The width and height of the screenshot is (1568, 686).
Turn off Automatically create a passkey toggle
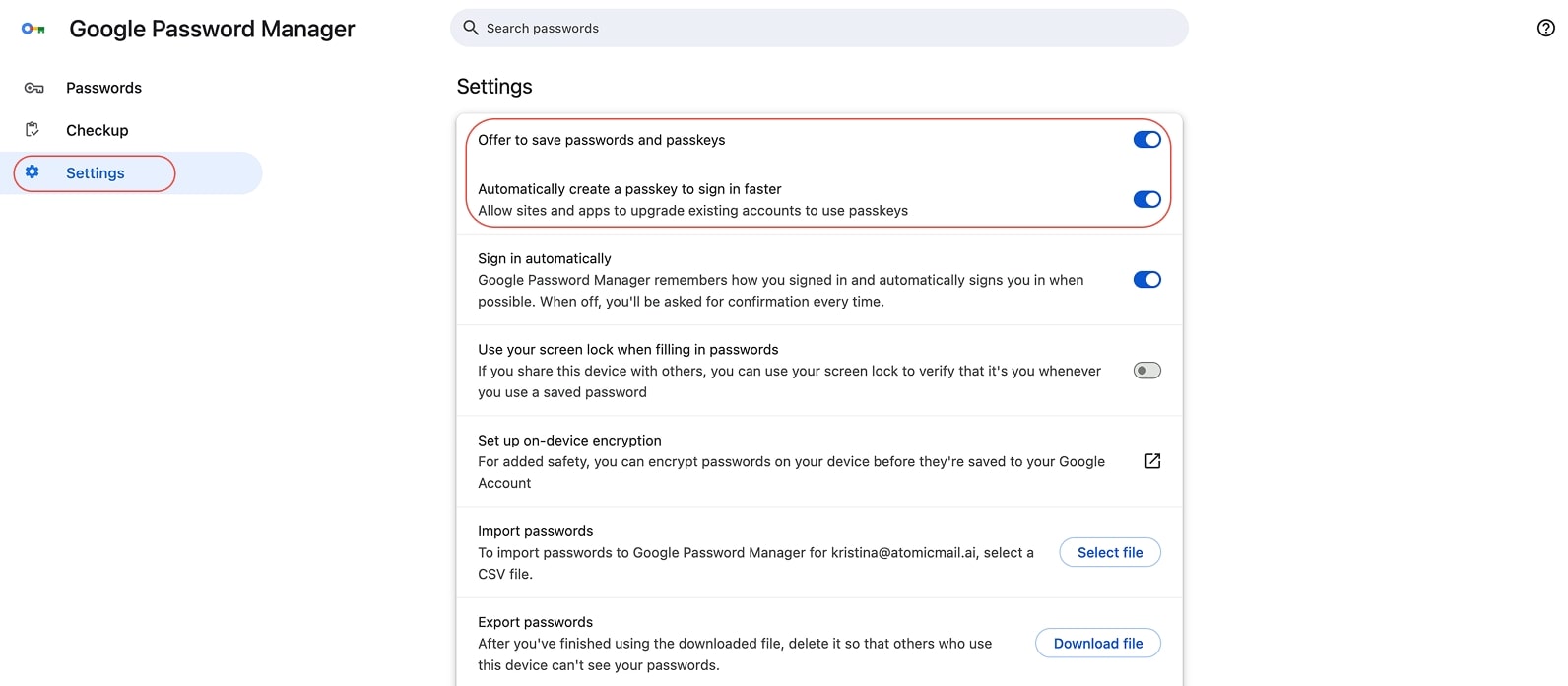point(1146,199)
